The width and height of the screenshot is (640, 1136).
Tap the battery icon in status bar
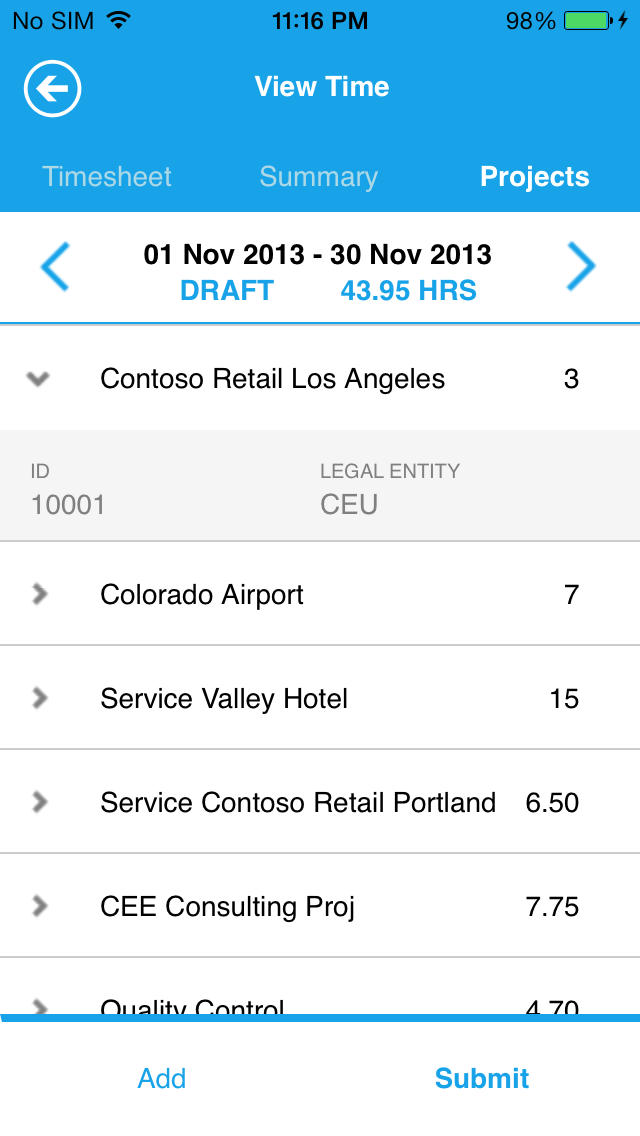point(590,21)
